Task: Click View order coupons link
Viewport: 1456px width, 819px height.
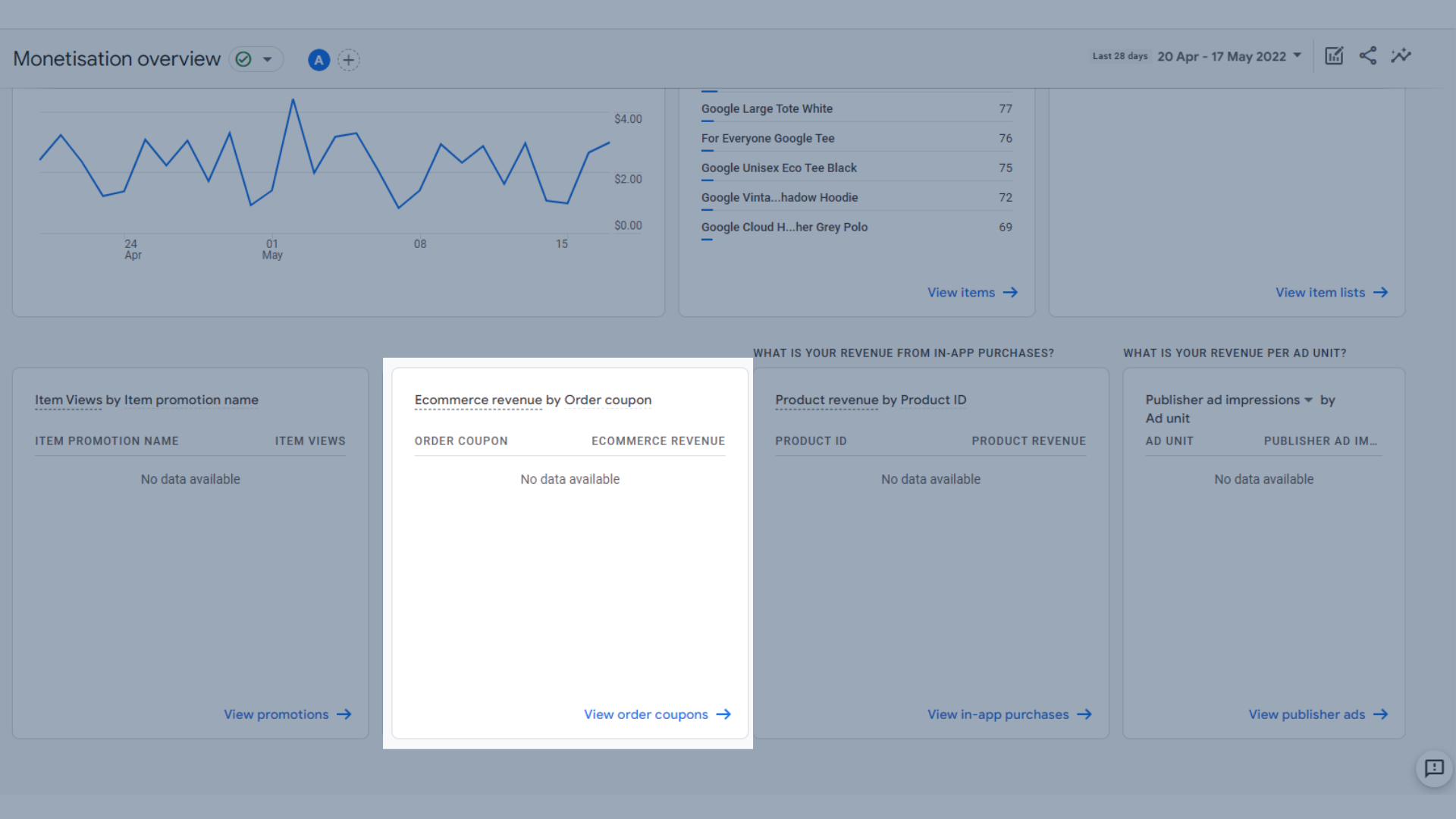Action: pyautogui.click(x=657, y=714)
